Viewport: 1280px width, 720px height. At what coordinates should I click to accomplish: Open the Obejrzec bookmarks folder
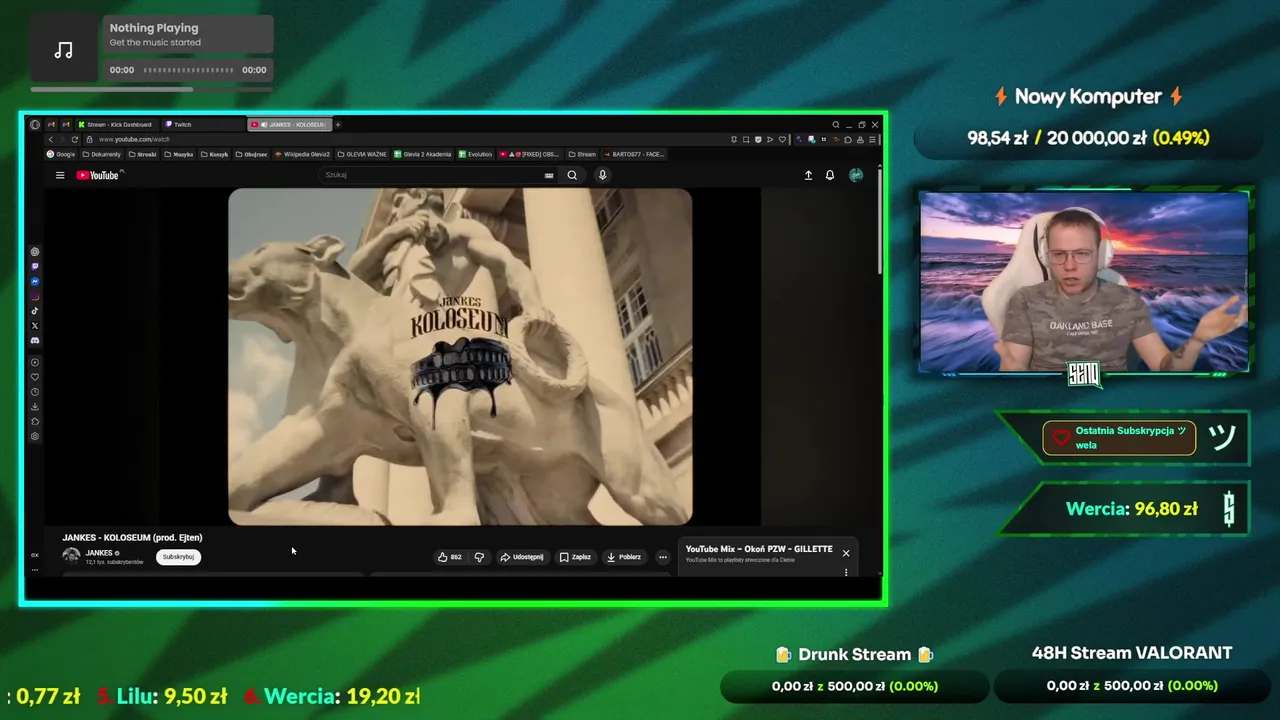[252, 154]
